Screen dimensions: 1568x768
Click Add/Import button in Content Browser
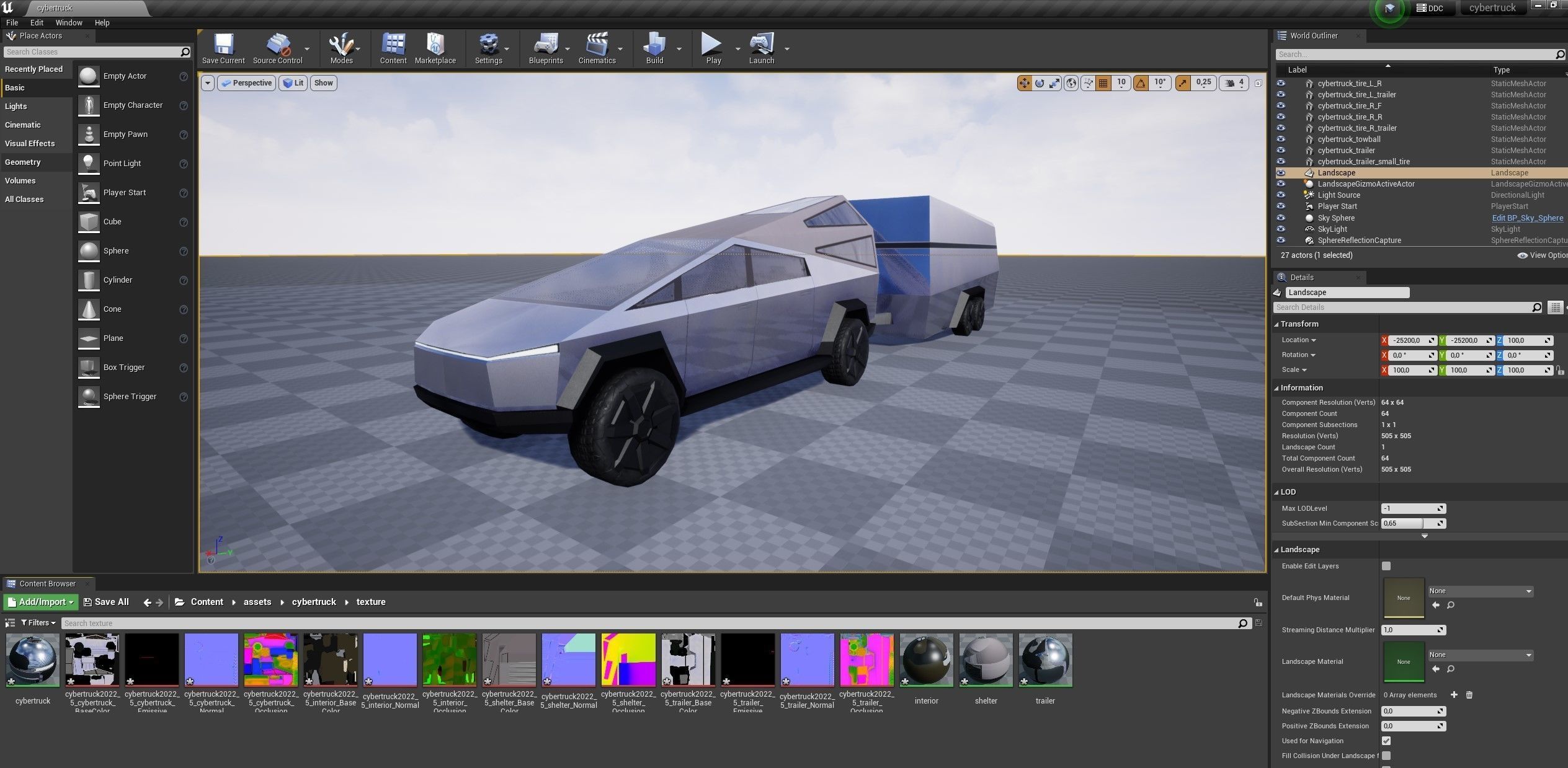click(x=41, y=602)
